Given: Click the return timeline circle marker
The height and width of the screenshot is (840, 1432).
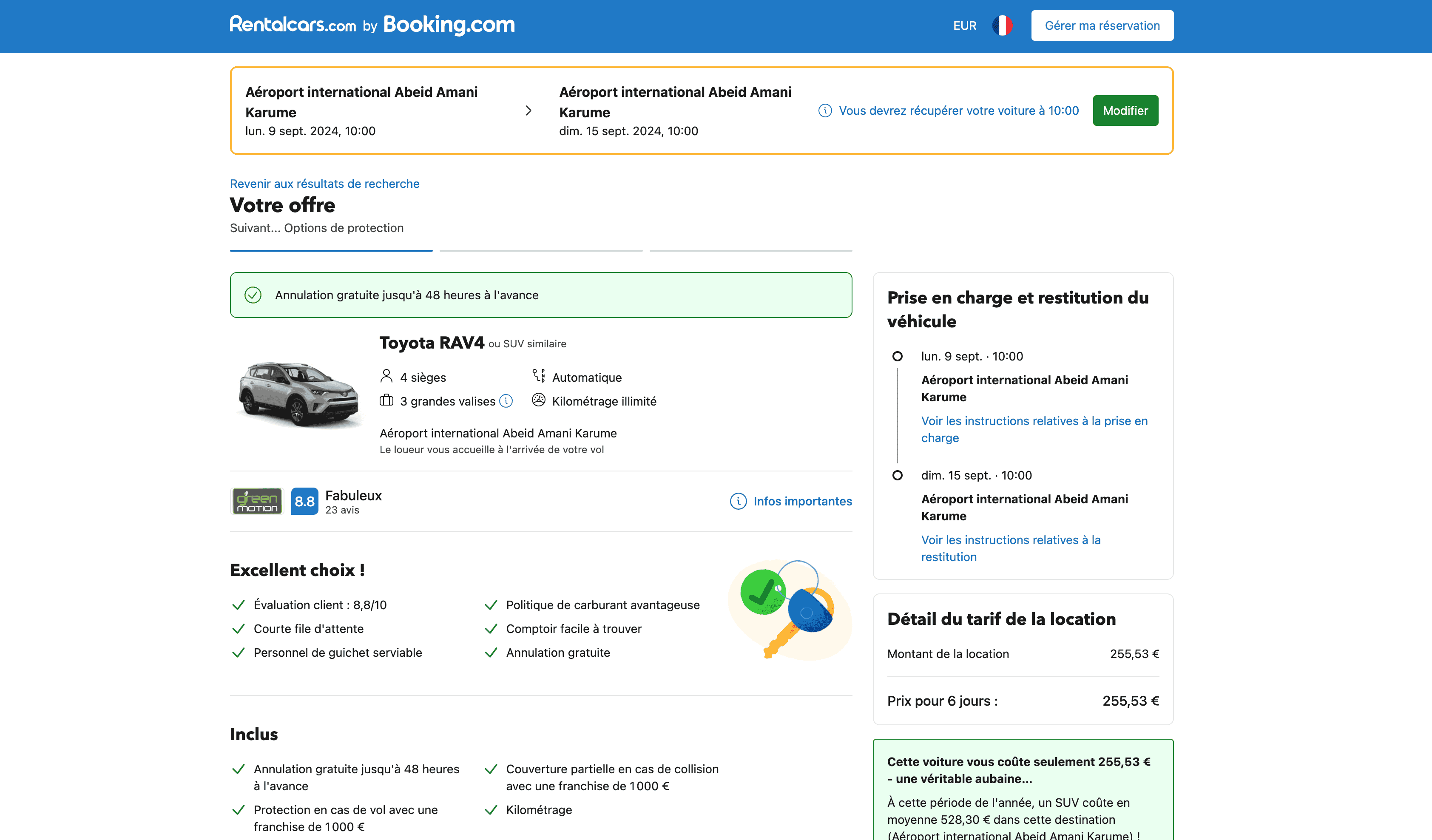Looking at the screenshot, I should [897, 475].
